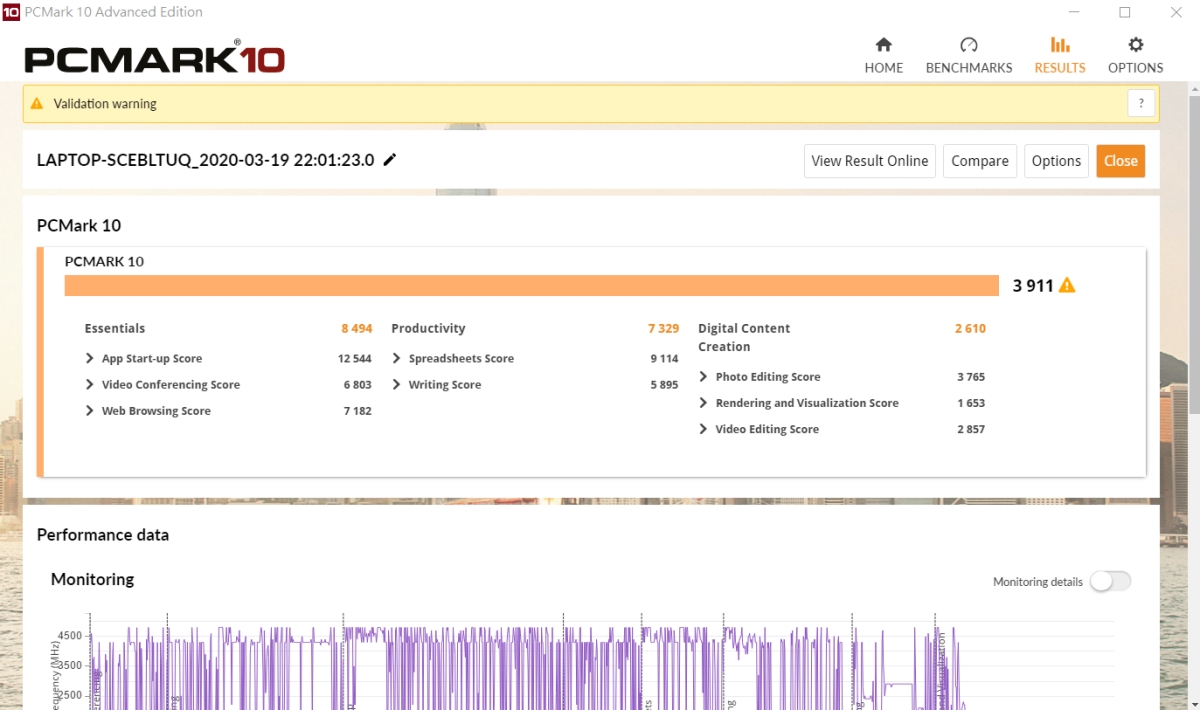Open Options gear icon
Image resolution: width=1200 pixels, height=710 pixels.
point(1135,45)
